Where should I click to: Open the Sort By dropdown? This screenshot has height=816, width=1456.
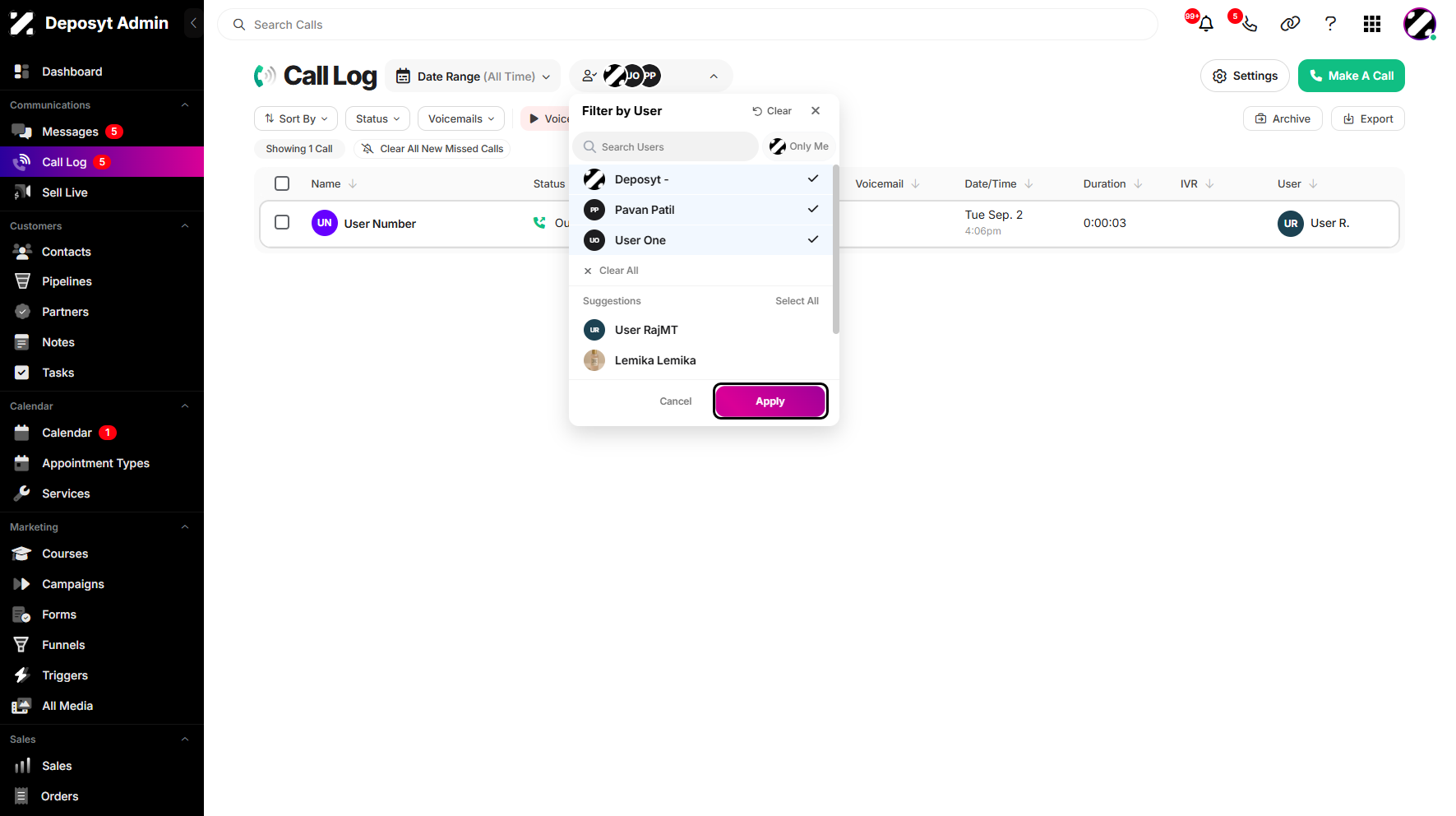[296, 118]
